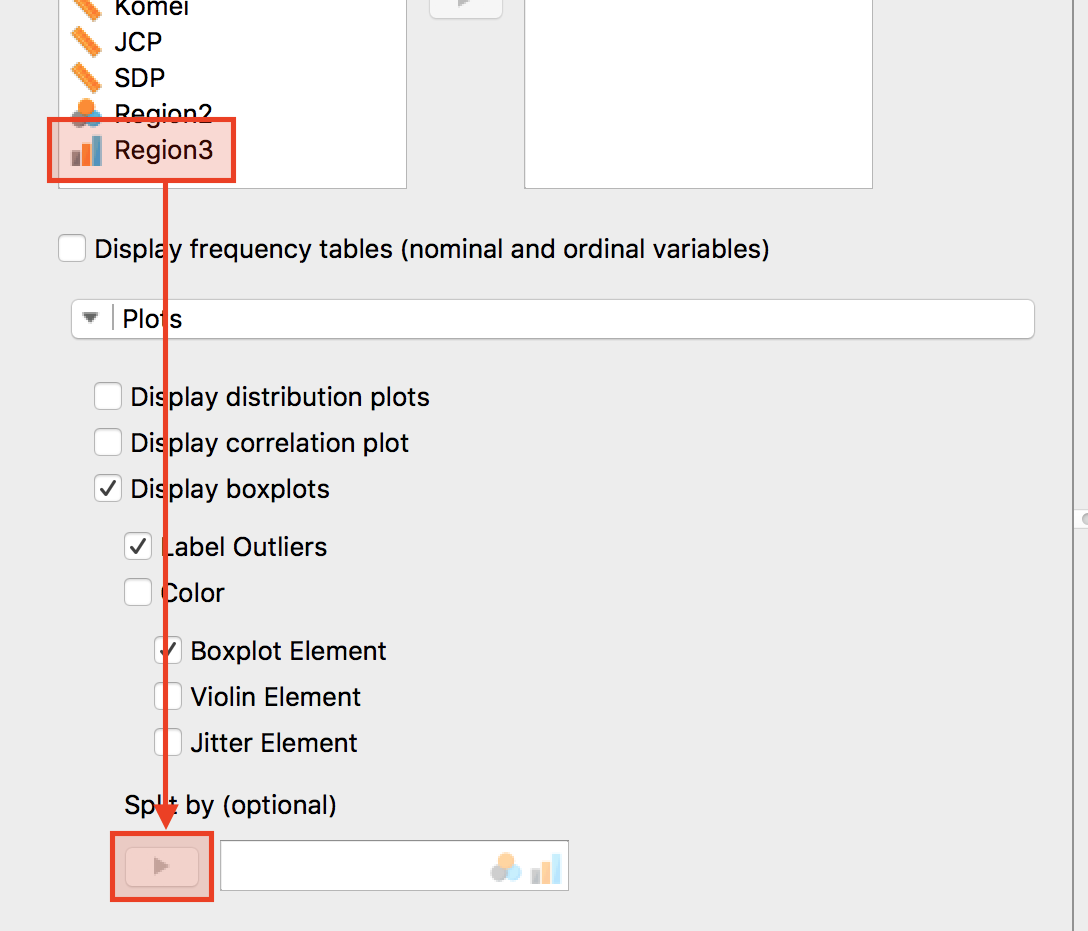1088x931 pixels.
Task: Click the SDP ruler icon
Action: [x=87, y=78]
